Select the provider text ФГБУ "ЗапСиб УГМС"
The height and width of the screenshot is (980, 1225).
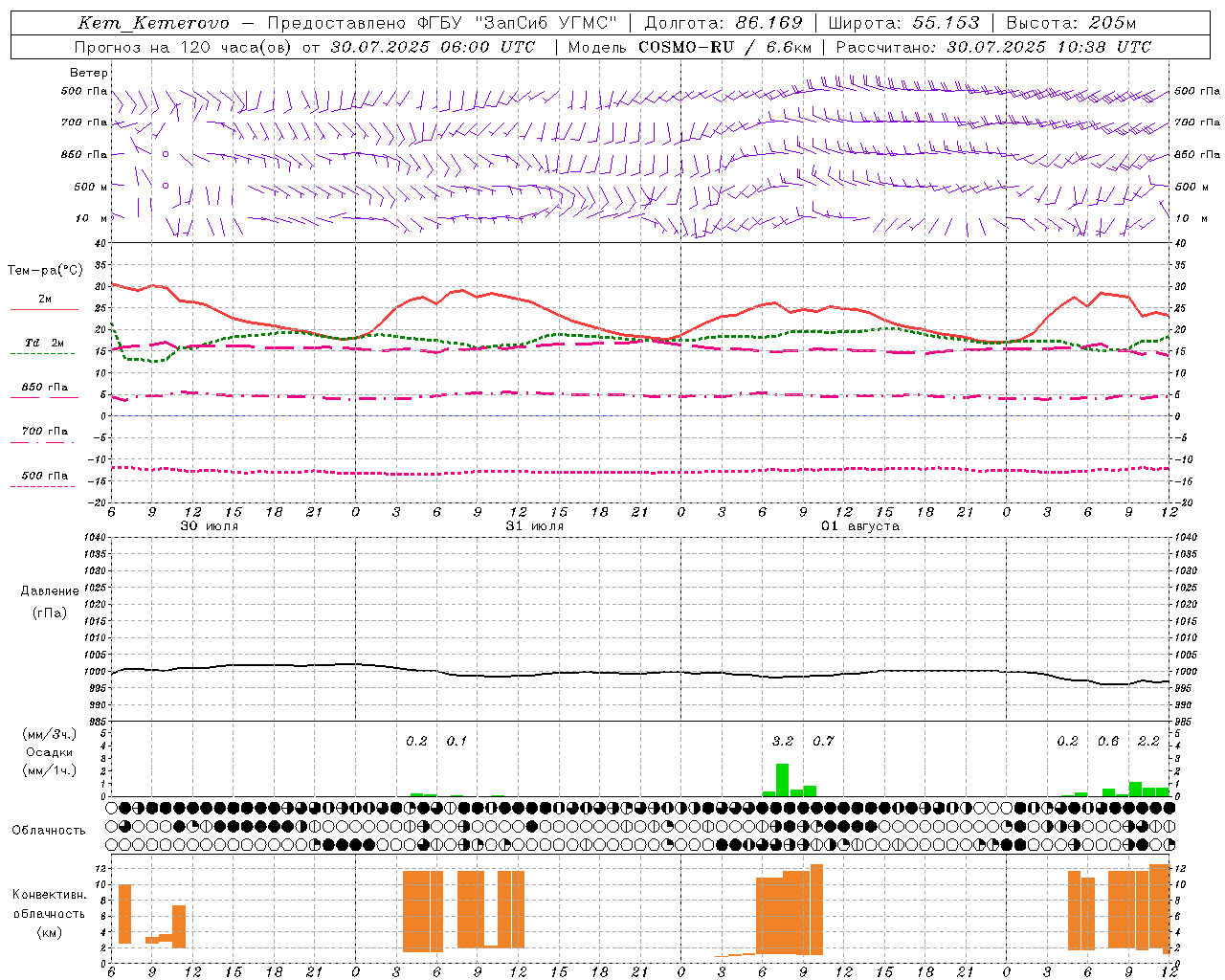(x=518, y=23)
